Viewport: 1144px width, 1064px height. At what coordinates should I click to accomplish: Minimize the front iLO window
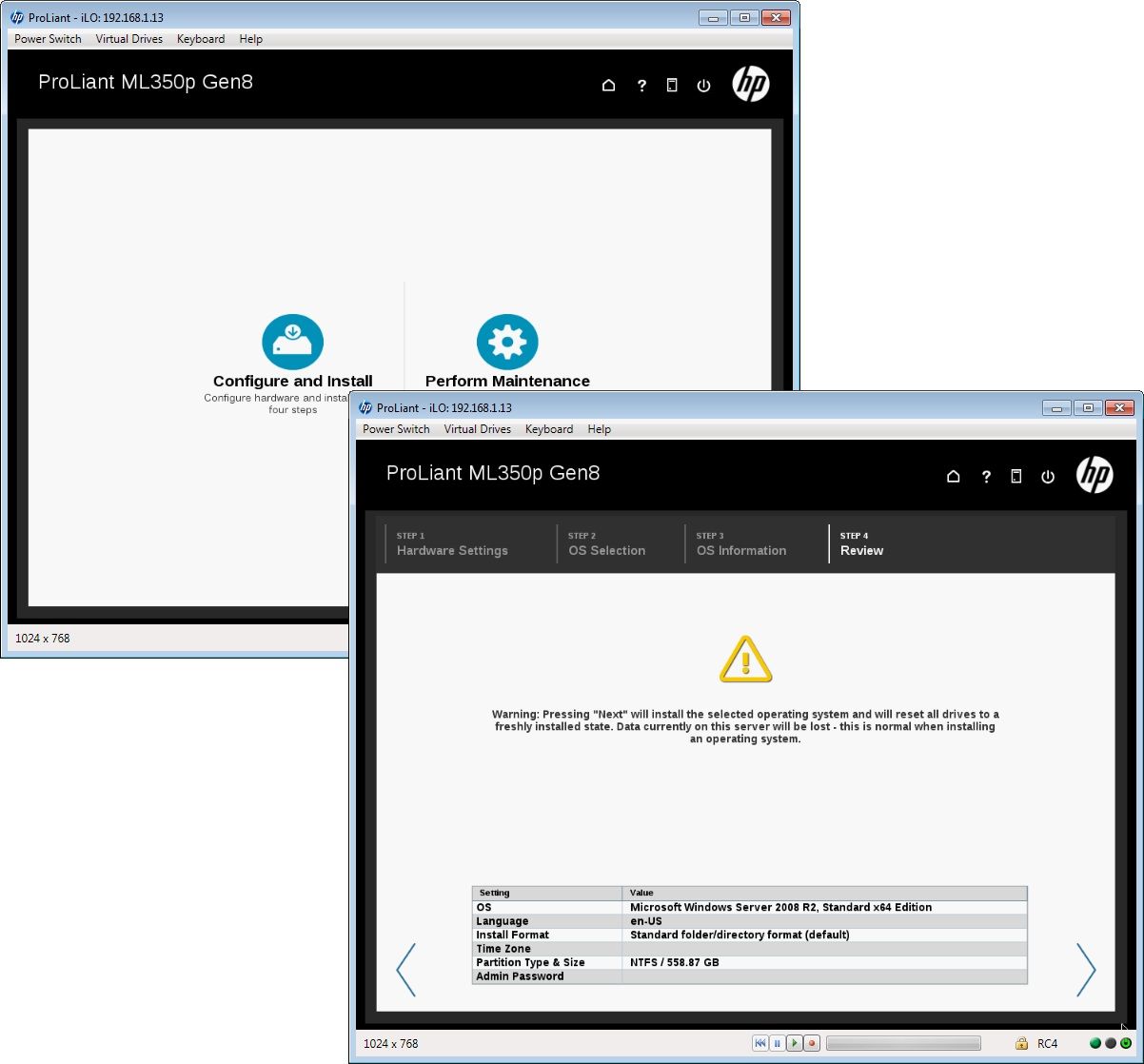pos(1057,407)
